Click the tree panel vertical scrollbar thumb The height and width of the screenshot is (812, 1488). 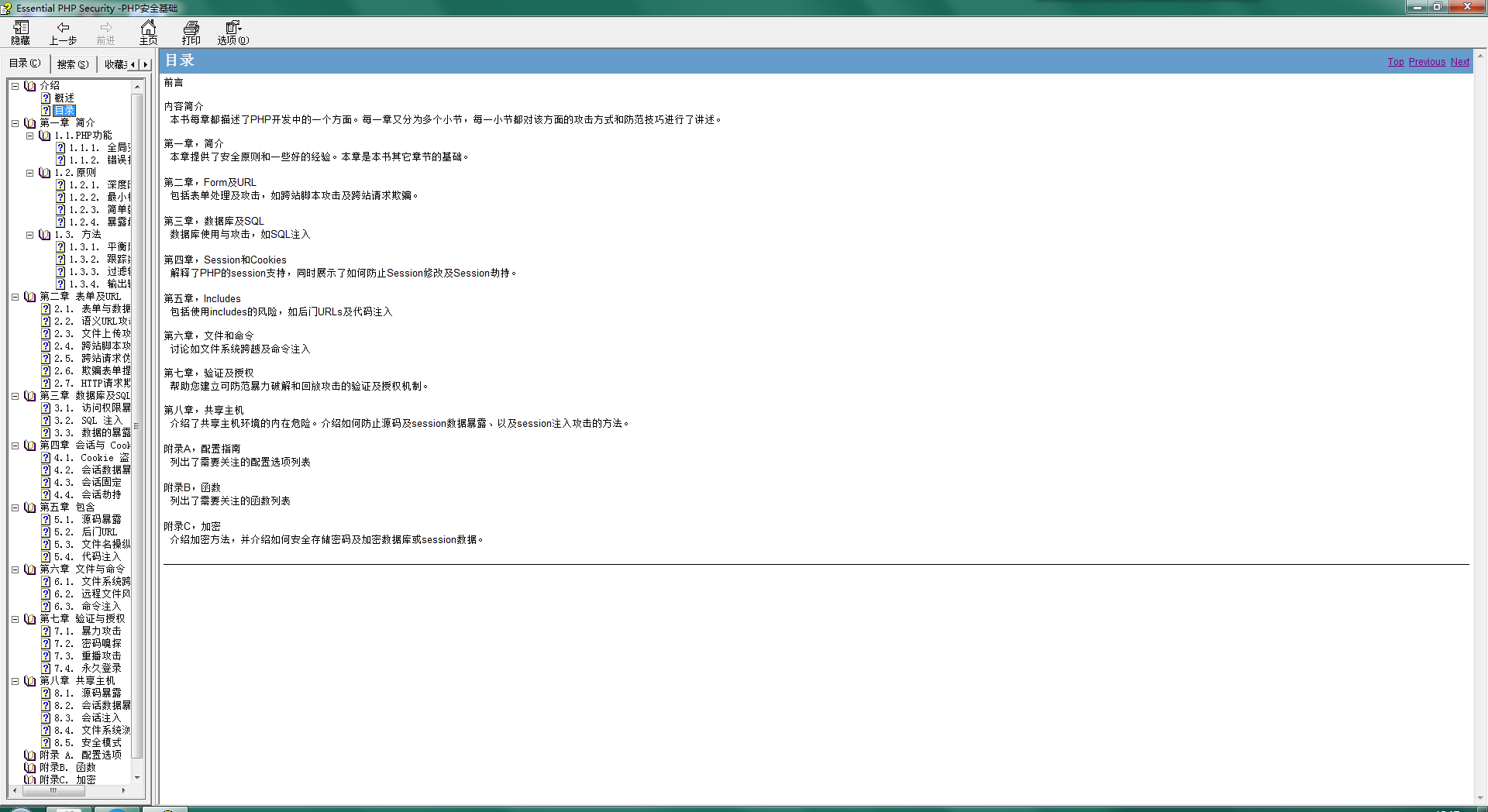point(137,425)
